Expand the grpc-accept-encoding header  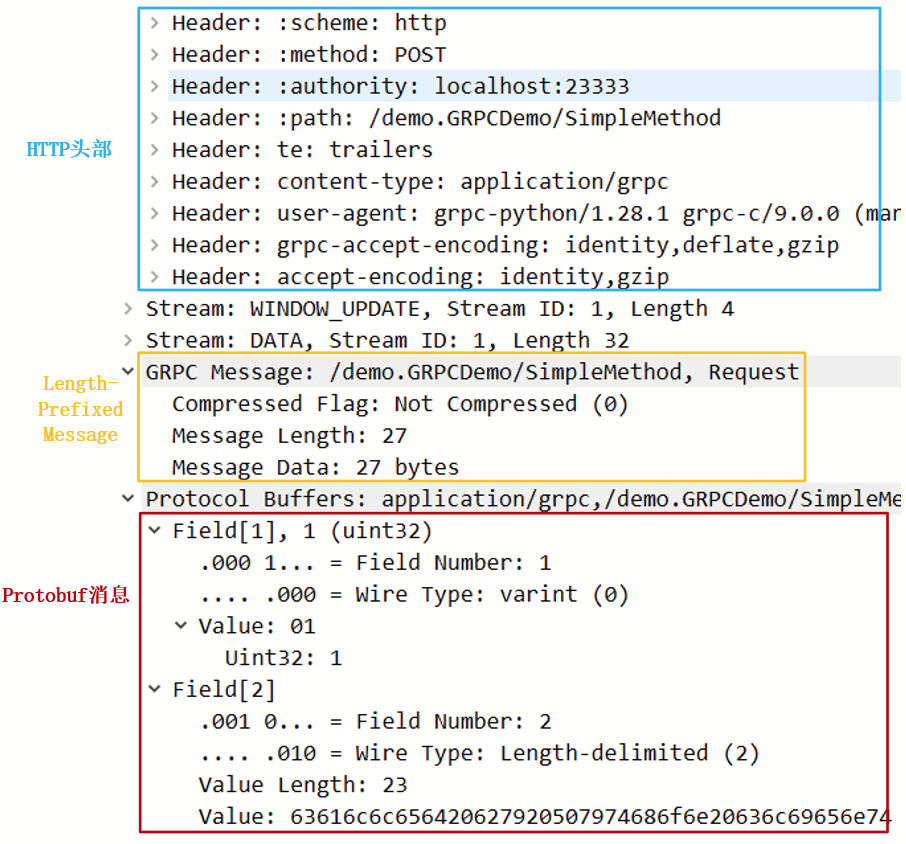click(154, 245)
